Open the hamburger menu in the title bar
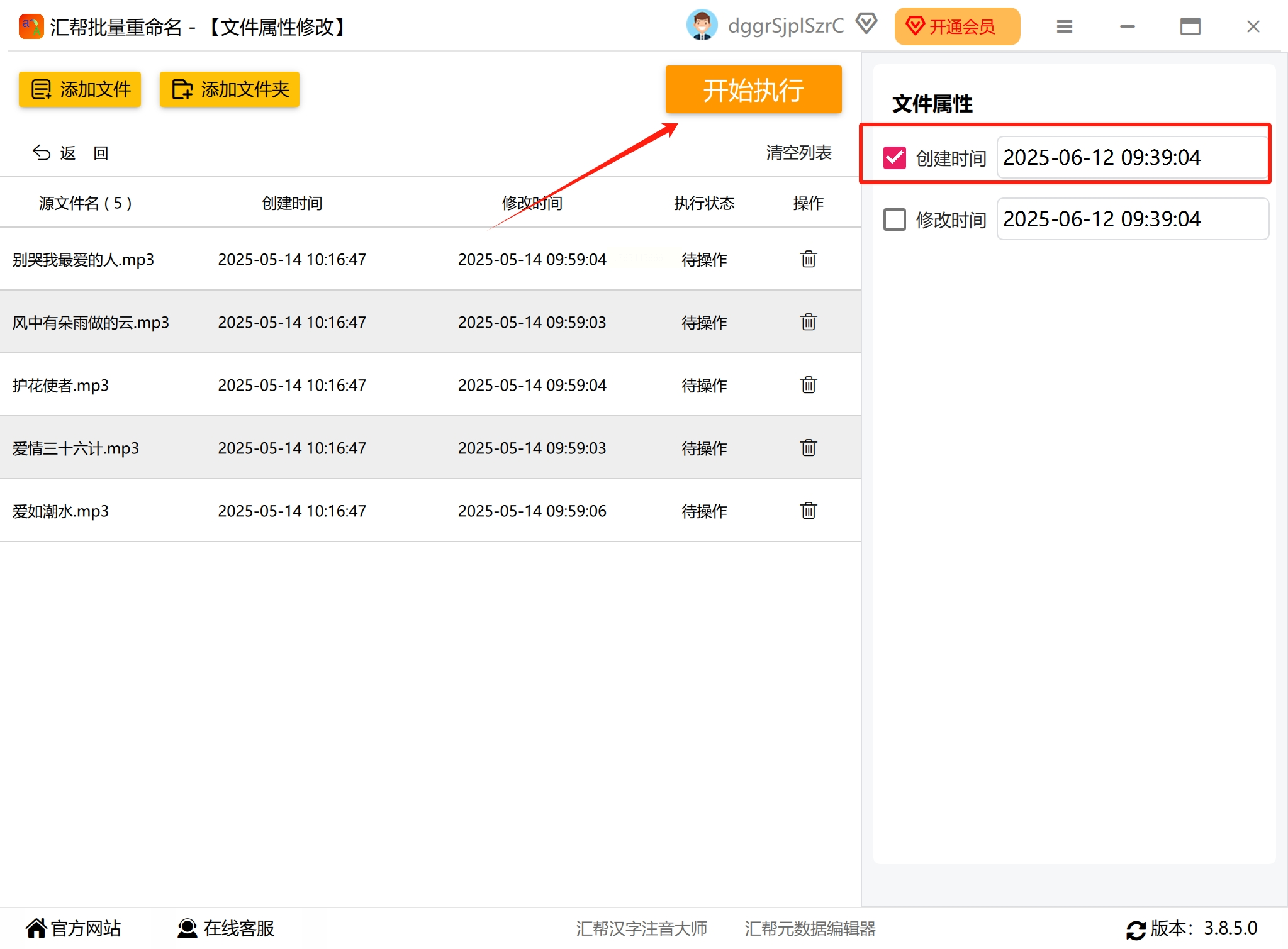 click(x=1064, y=27)
